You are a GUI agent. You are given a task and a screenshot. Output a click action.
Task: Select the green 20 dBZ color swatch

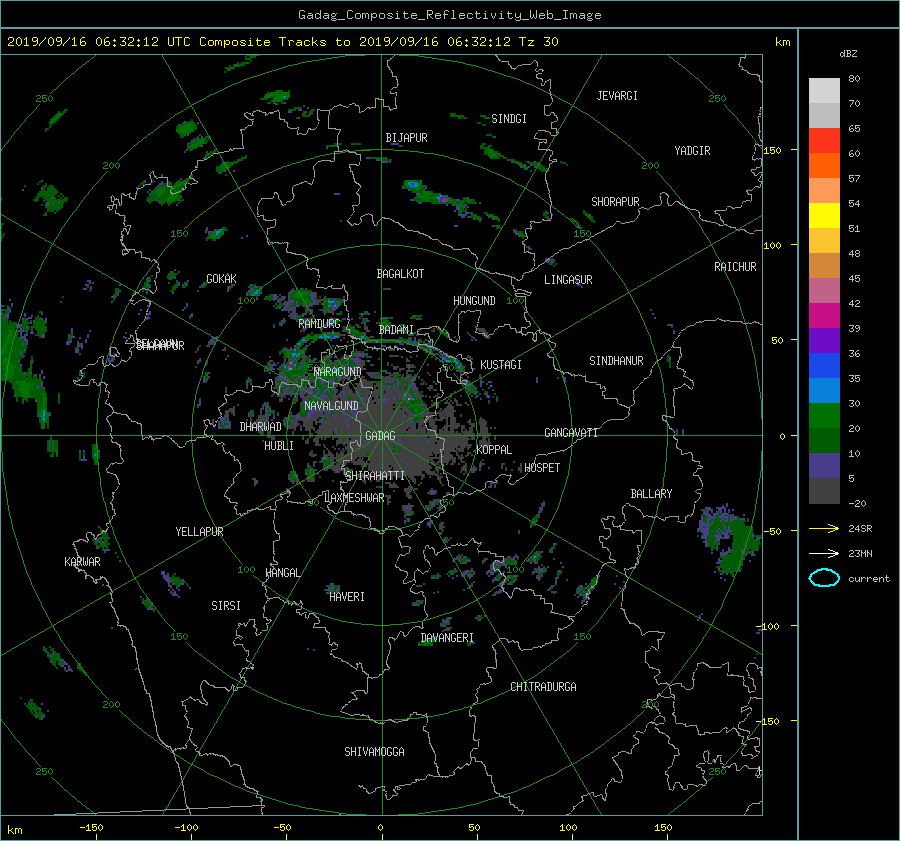824,416
